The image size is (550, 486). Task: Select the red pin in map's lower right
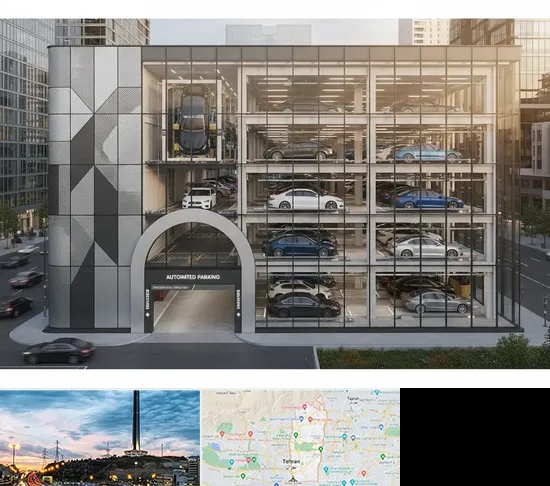pyautogui.click(x=364, y=473)
